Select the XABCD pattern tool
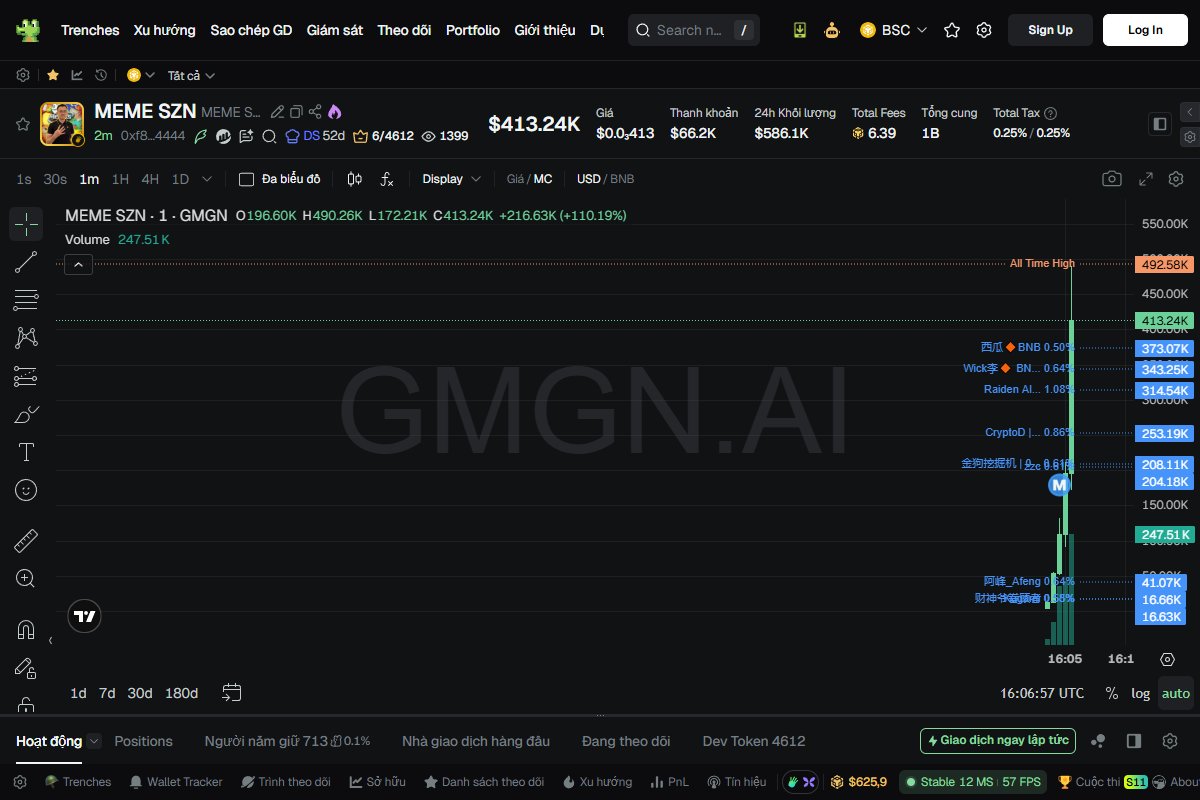1200x800 pixels. coord(26,338)
